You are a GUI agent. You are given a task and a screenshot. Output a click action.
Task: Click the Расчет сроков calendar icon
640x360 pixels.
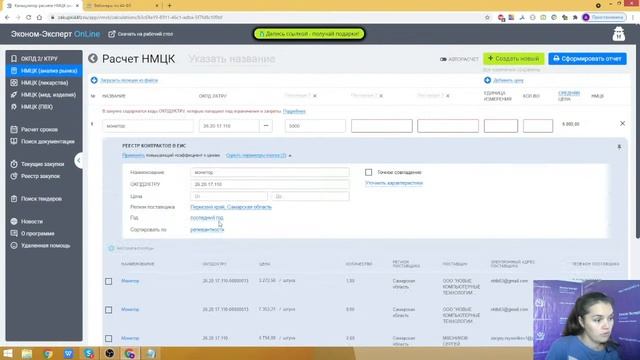tap(14, 129)
